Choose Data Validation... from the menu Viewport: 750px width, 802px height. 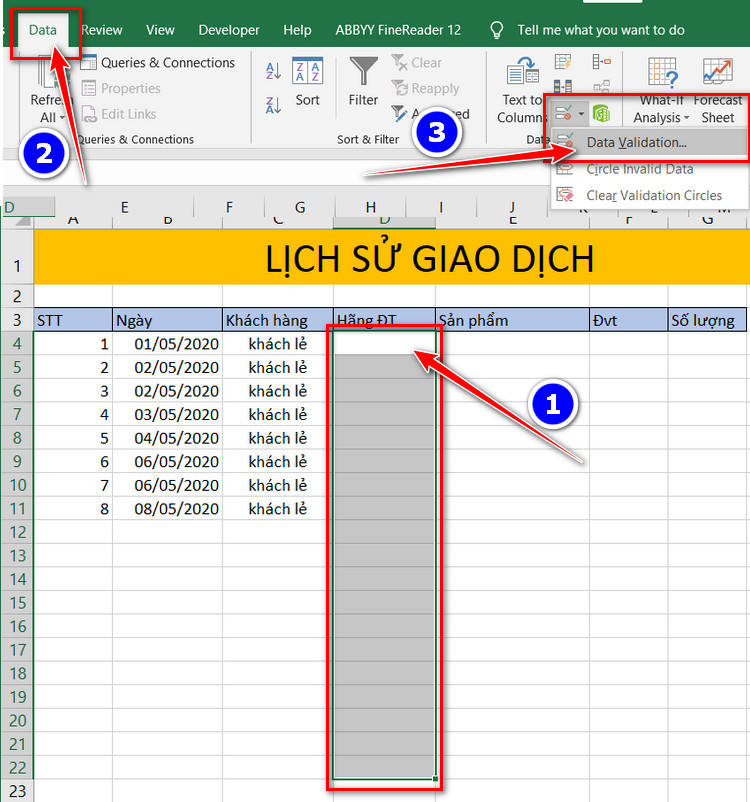click(x=649, y=142)
